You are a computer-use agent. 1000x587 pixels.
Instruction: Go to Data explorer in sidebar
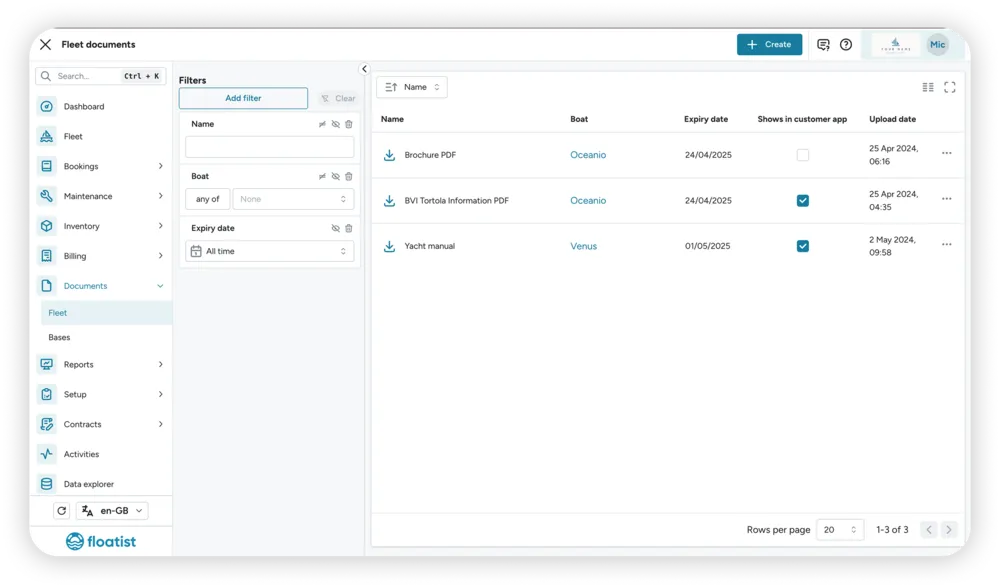click(89, 484)
